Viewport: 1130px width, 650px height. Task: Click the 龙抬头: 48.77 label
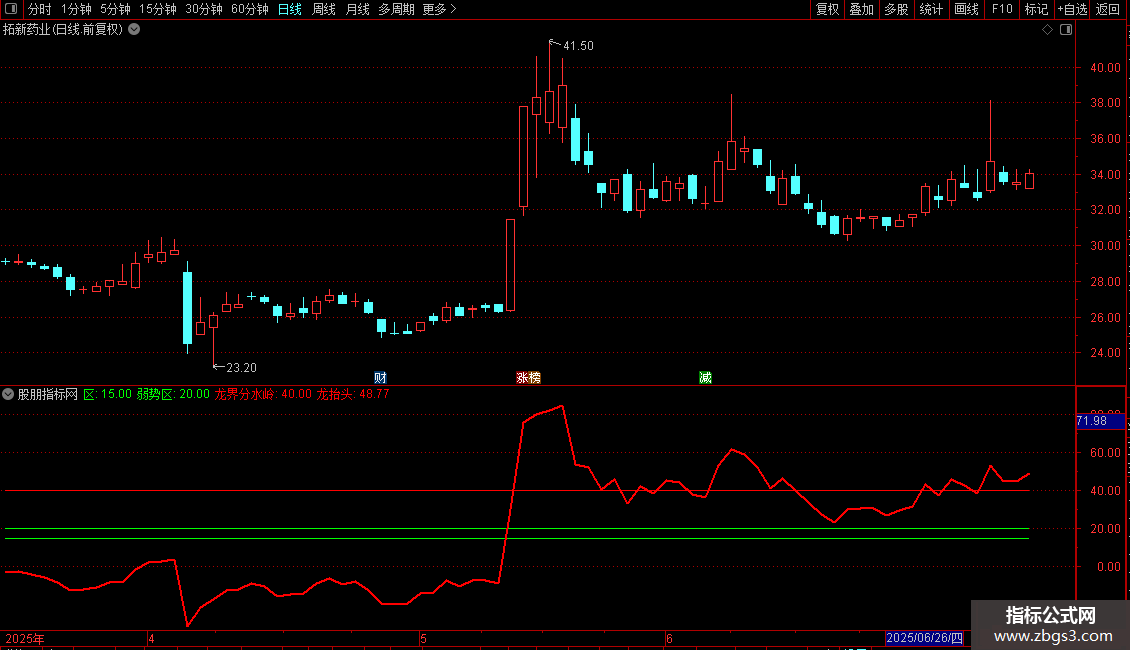[x=353, y=394]
